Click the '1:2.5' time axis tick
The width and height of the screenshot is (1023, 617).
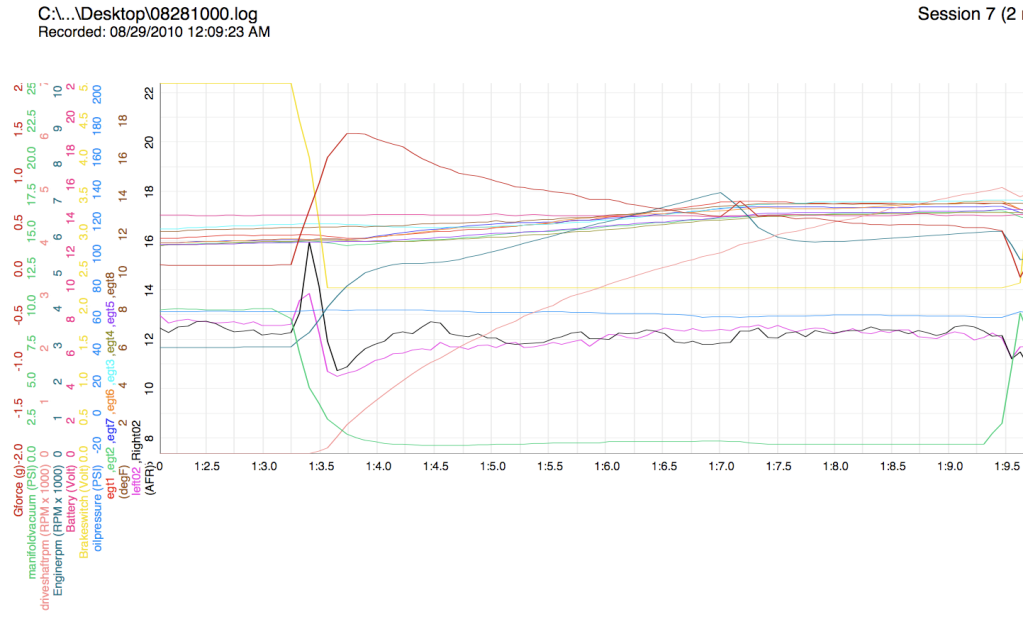point(207,466)
